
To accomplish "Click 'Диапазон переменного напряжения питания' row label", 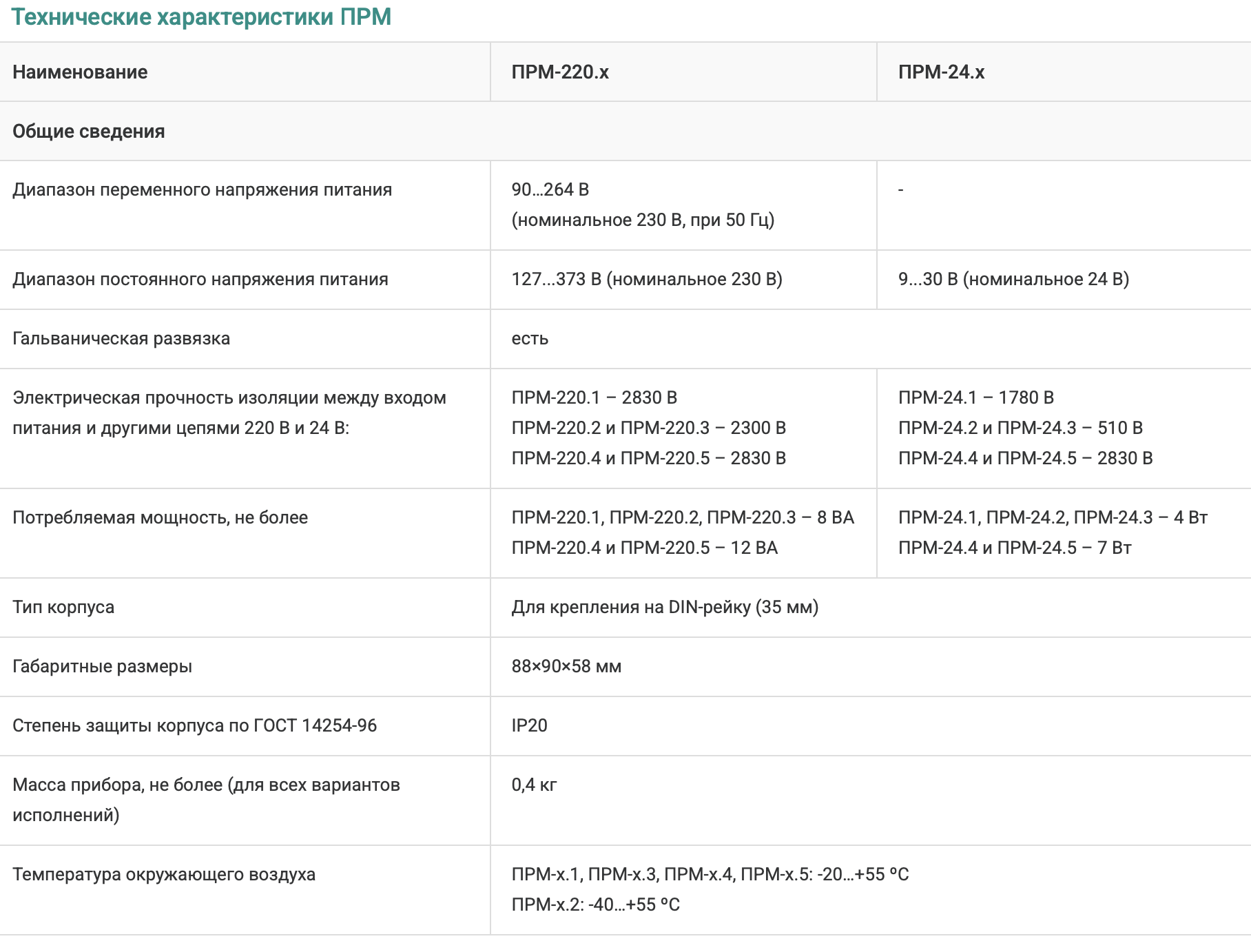I will [202, 189].
